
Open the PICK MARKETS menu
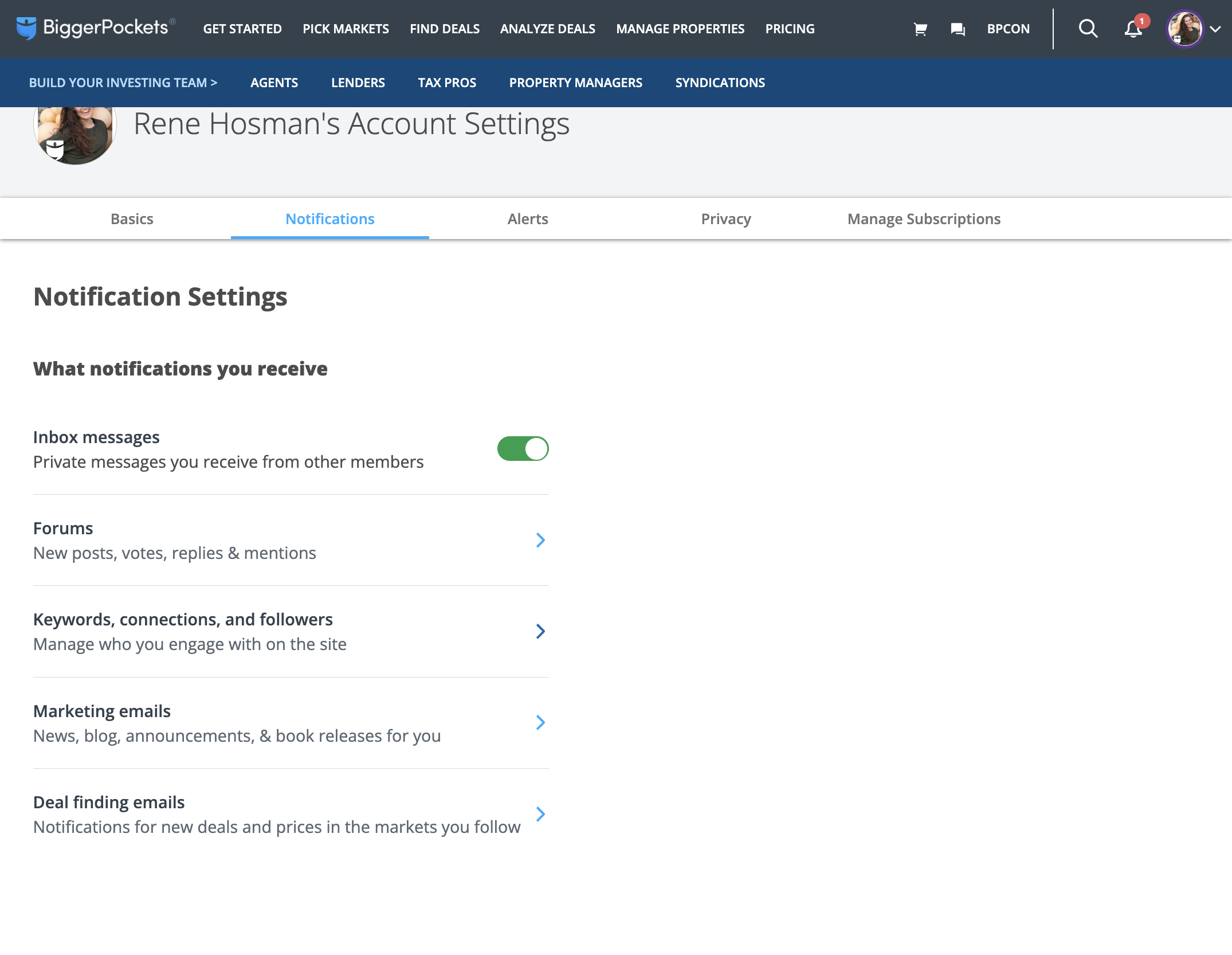coord(346,29)
